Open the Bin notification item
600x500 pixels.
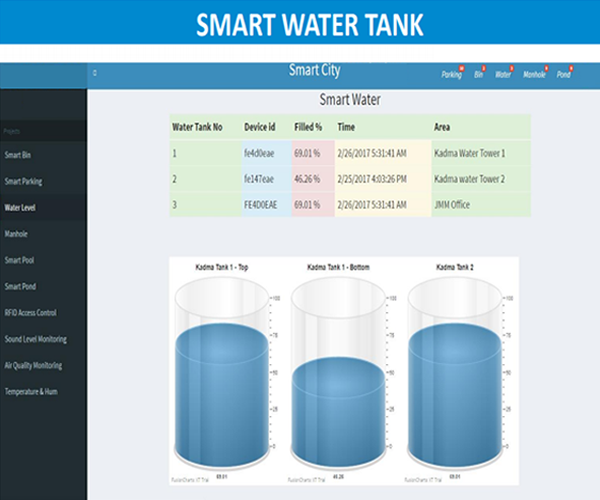479,74
